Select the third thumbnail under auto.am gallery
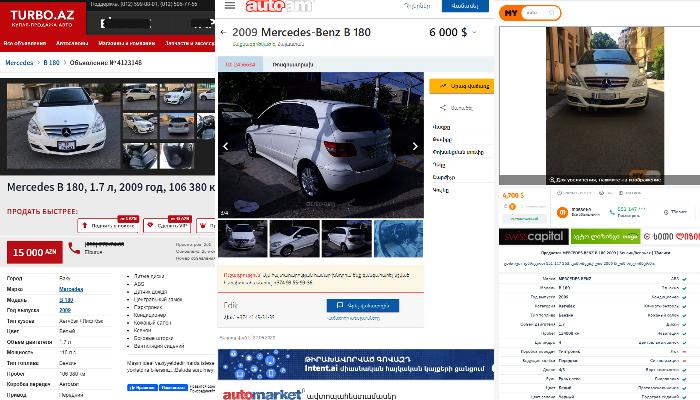Screen dimensions: 700x400 tap(346, 238)
